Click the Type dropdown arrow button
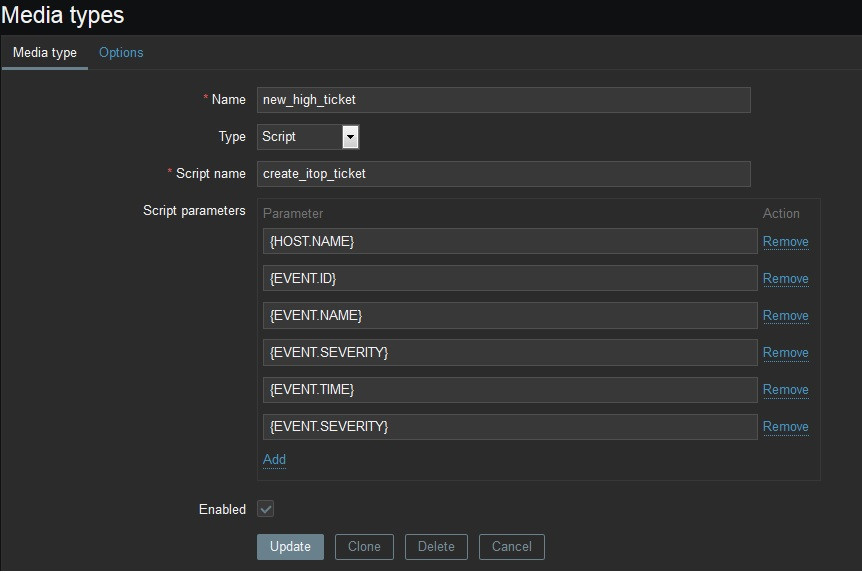The height and width of the screenshot is (573, 862). click(350, 137)
